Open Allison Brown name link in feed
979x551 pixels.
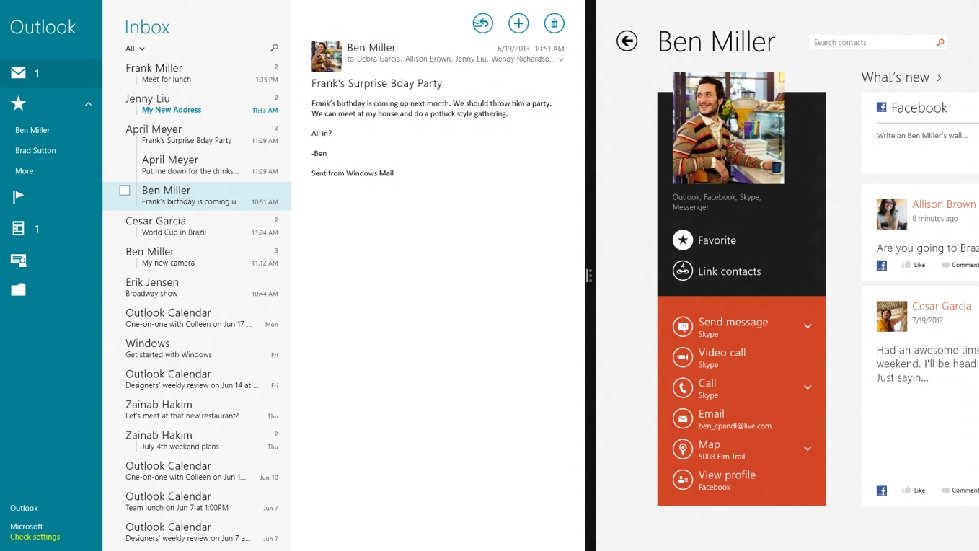coord(943,204)
